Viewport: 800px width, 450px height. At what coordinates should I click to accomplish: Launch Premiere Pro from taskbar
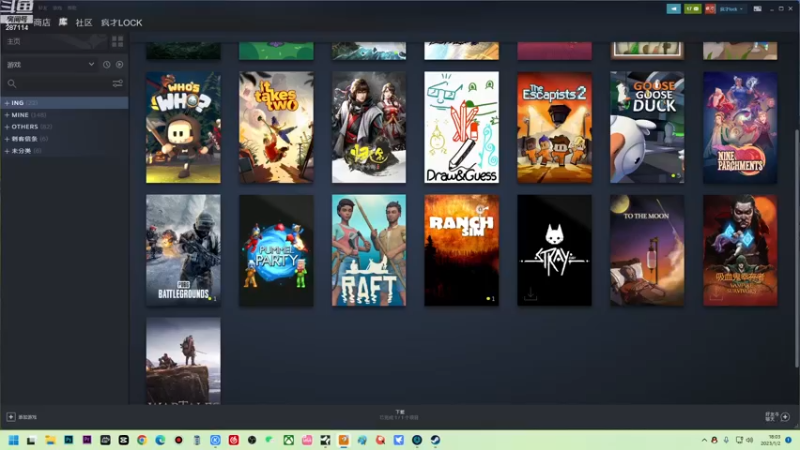tap(87, 440)
